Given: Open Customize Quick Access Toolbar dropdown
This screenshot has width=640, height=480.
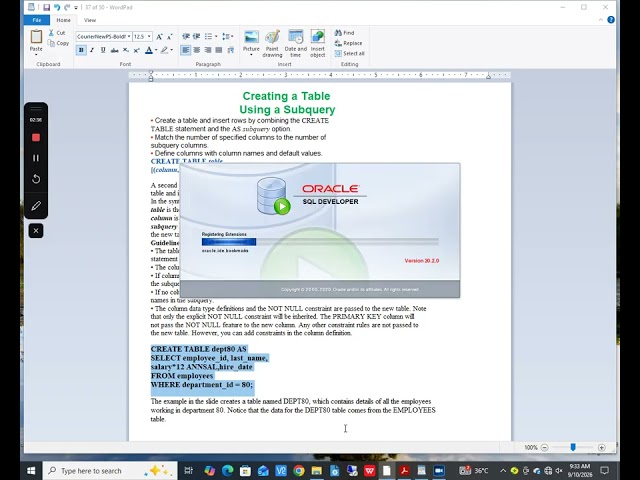Looking at the screenshot, I should pyautogui.click(x=76, y=8).
